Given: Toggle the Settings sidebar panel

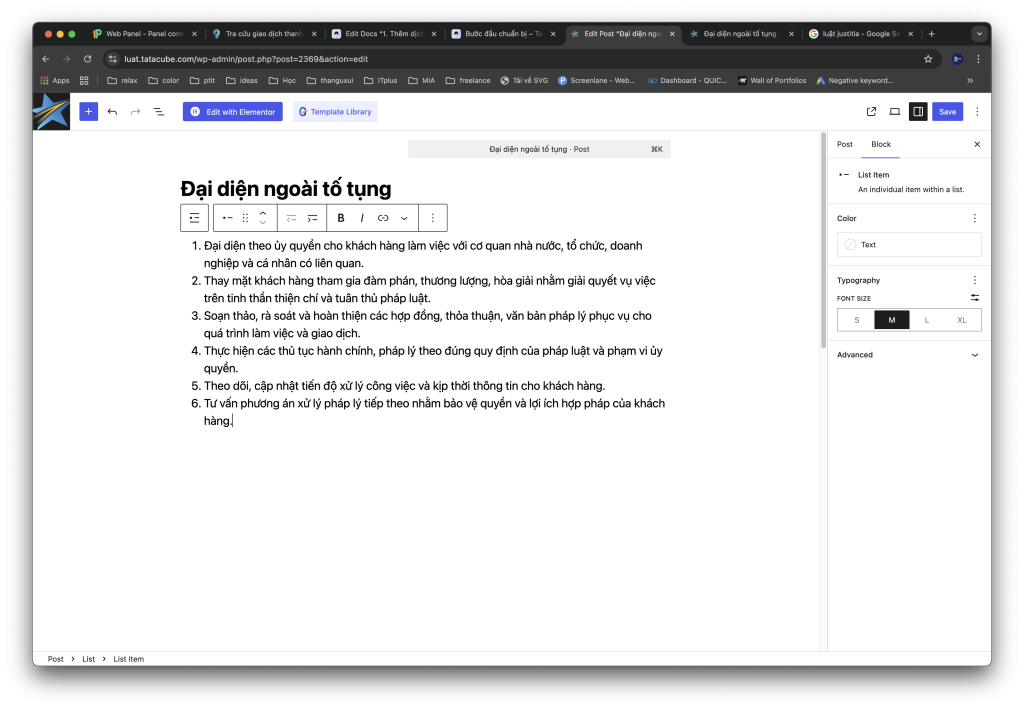Looking at the screenshot, I should click(917, 112).
